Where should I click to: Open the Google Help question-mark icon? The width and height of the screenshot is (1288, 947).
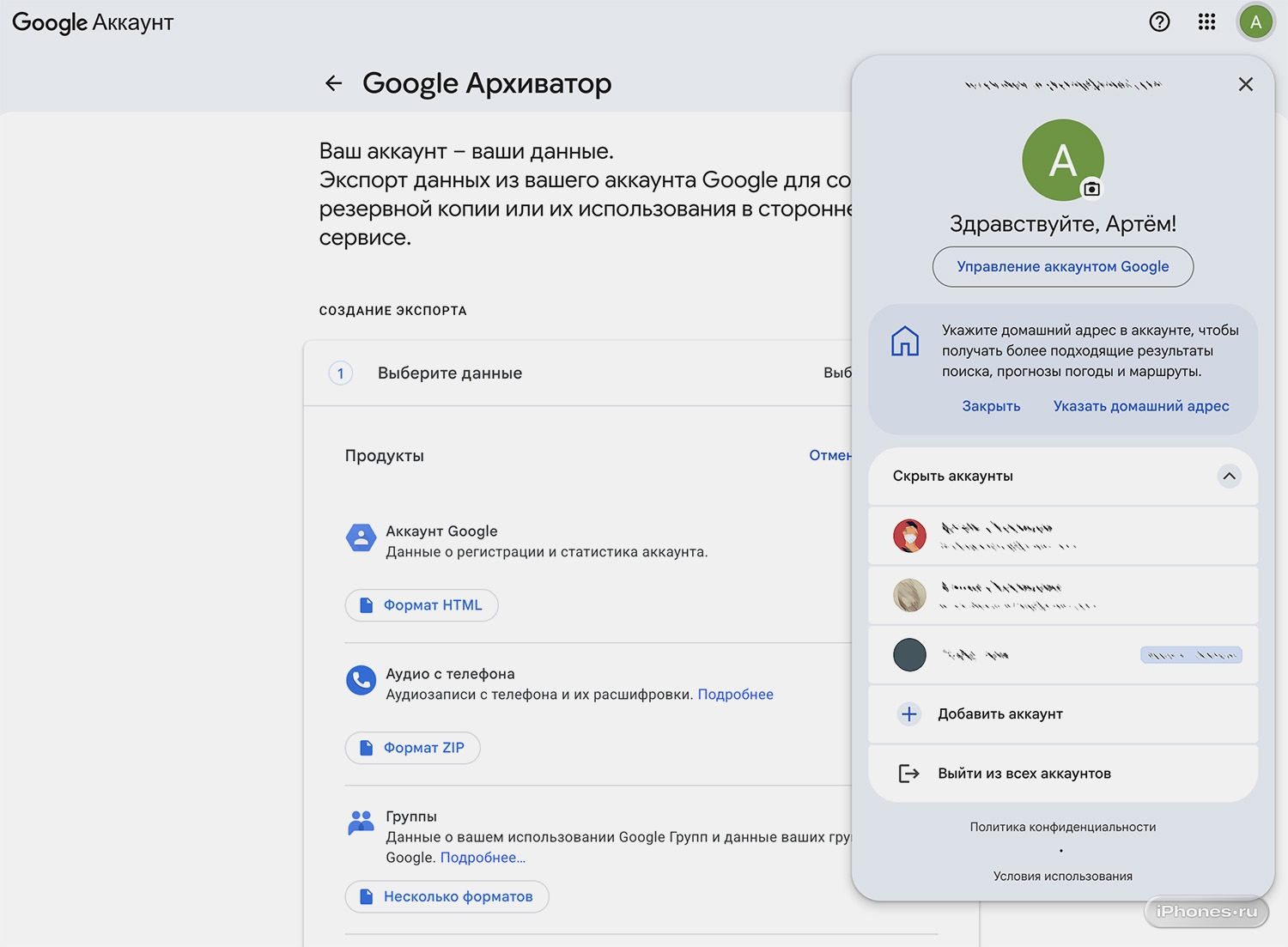pos(1159,22)
